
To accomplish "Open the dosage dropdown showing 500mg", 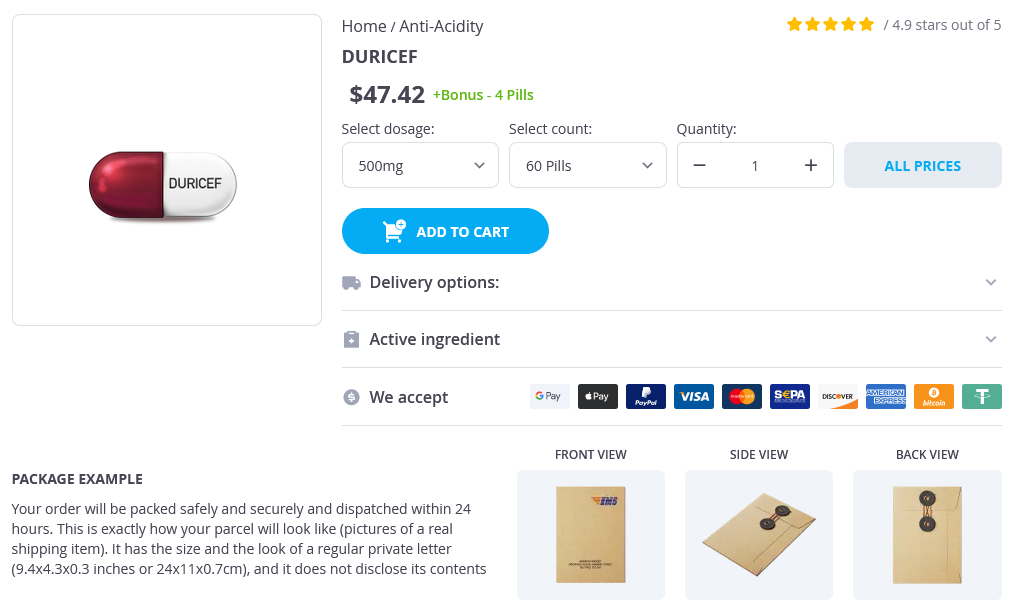I will click(x=420, y=166).
